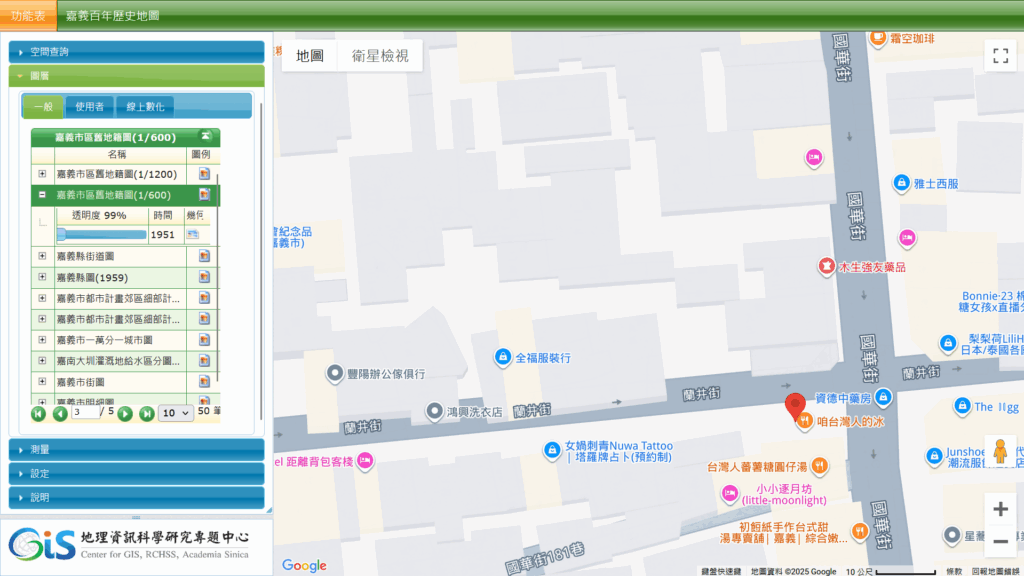
Task: Click legend icon for 嘉義縣圖(1959)
Action: pos(204,277)
